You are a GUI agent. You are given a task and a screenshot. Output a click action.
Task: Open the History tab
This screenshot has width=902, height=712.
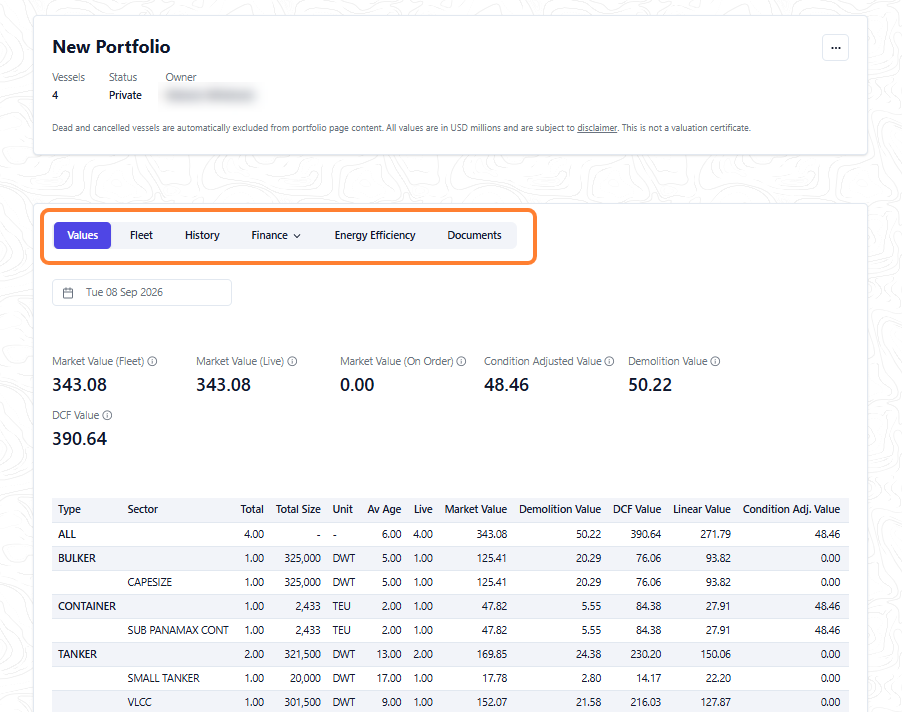(202, 235)
